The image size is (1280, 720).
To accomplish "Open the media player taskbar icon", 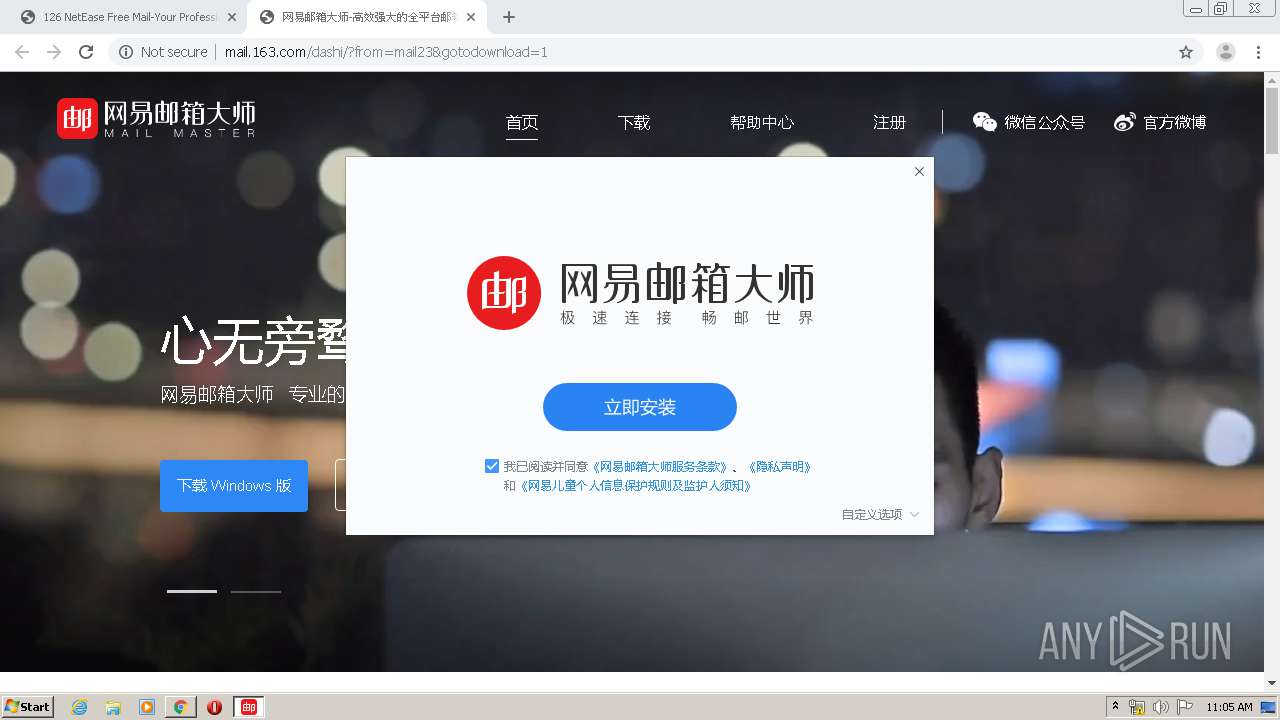I will (x=147, y=707).
